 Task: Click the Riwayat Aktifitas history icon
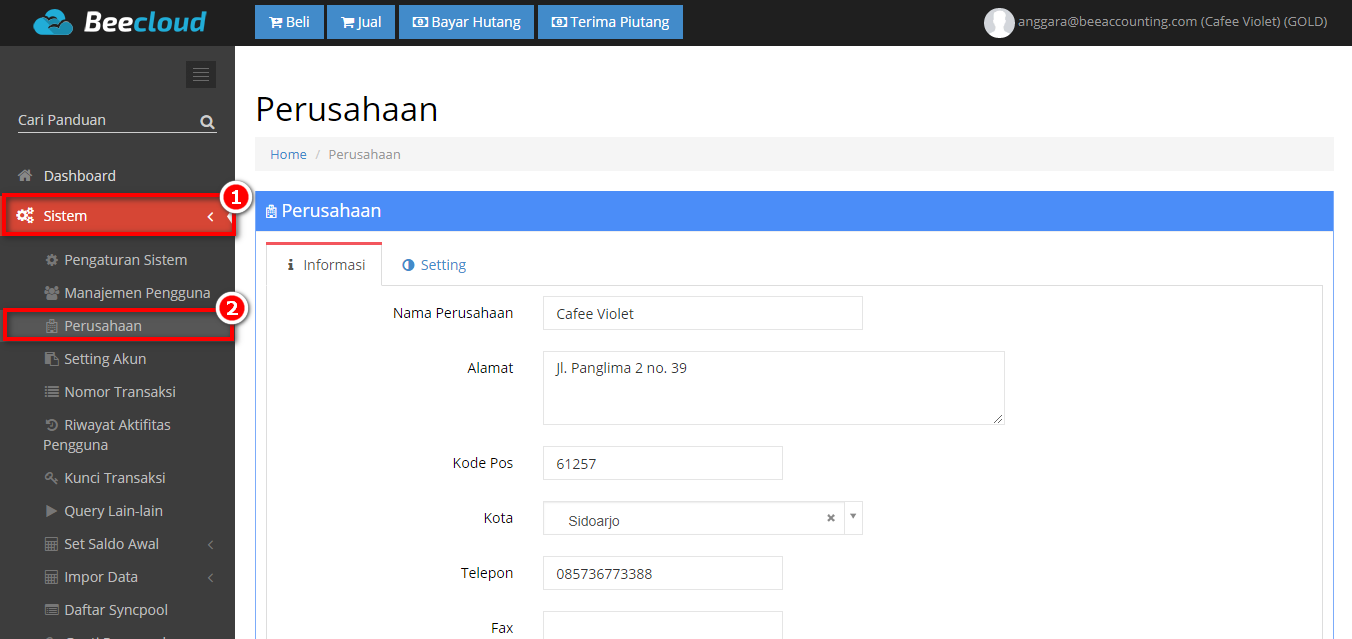coord(52,425)
